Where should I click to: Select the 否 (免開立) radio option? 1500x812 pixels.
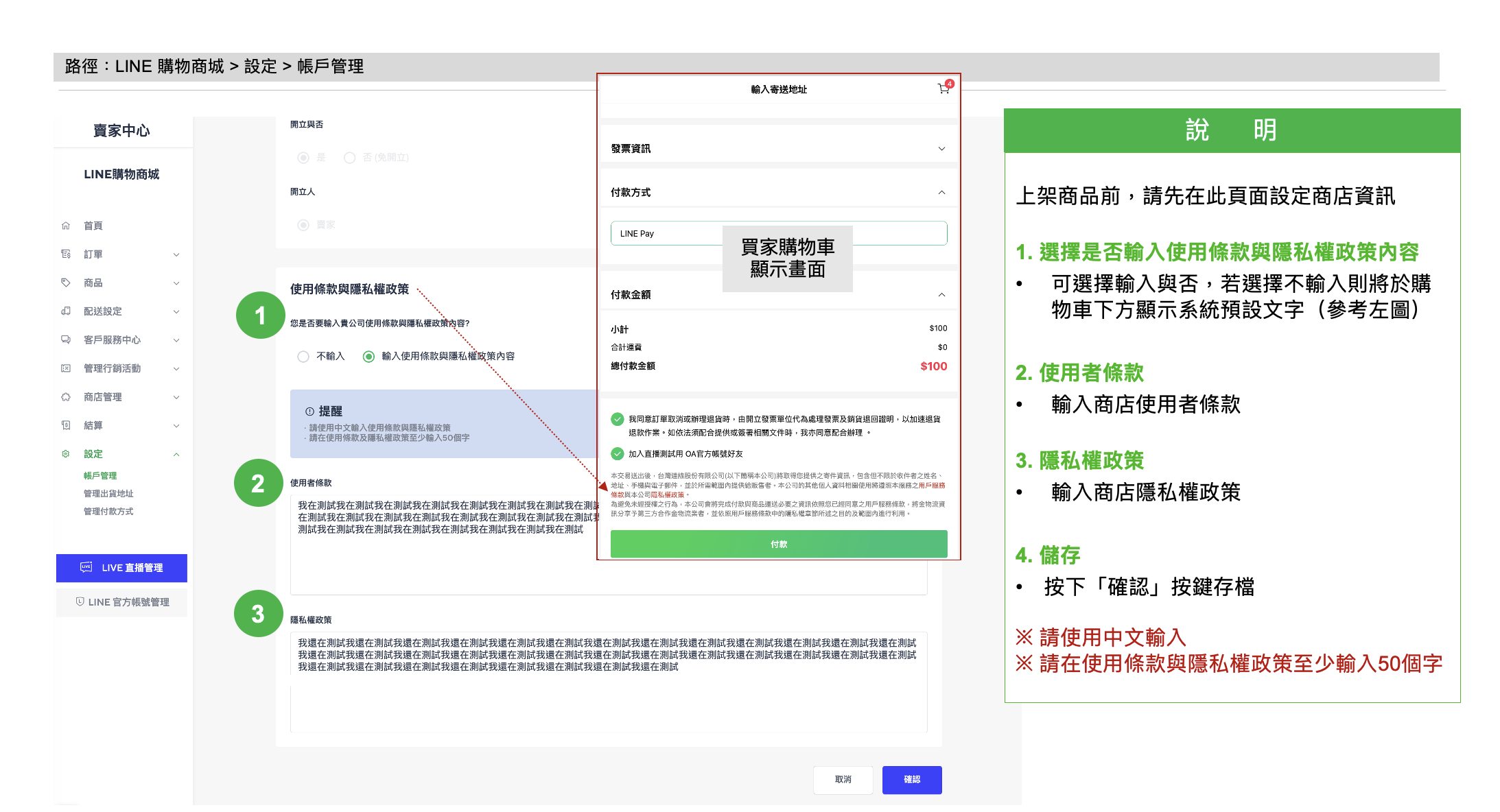[349, 158]
